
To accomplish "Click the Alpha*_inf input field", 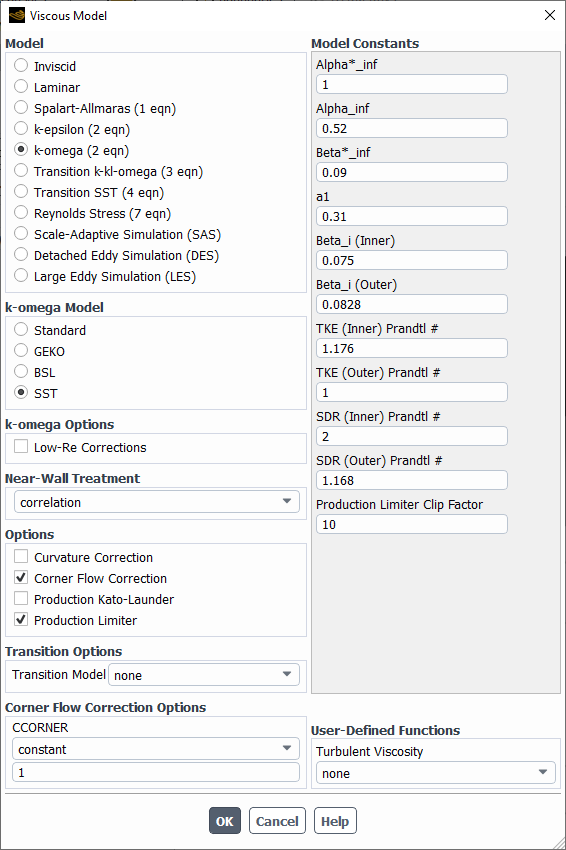I will point(412,85).
